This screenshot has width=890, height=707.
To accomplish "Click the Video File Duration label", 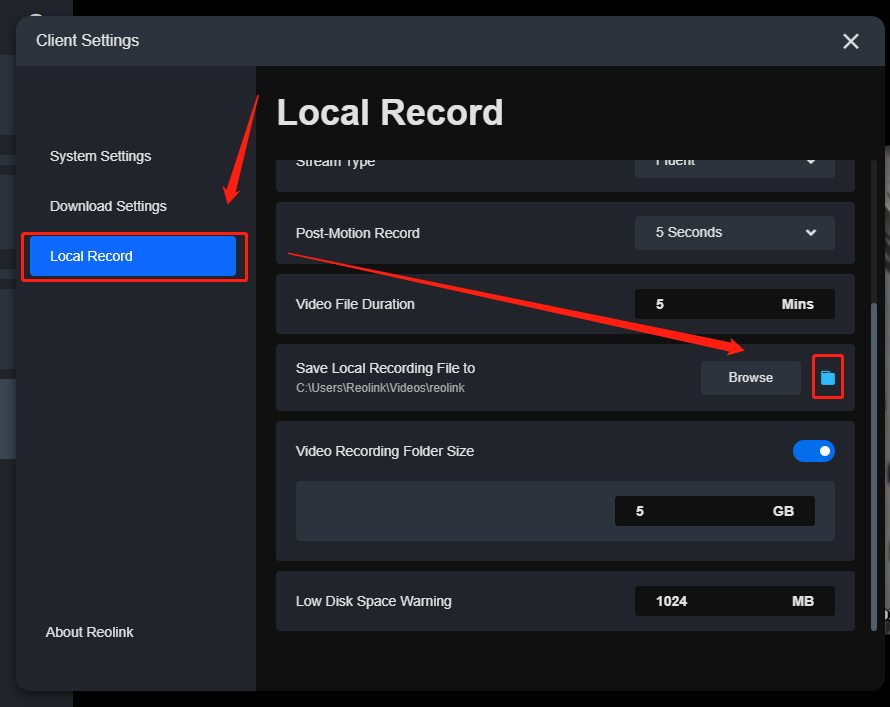I will tap(355, 304).
